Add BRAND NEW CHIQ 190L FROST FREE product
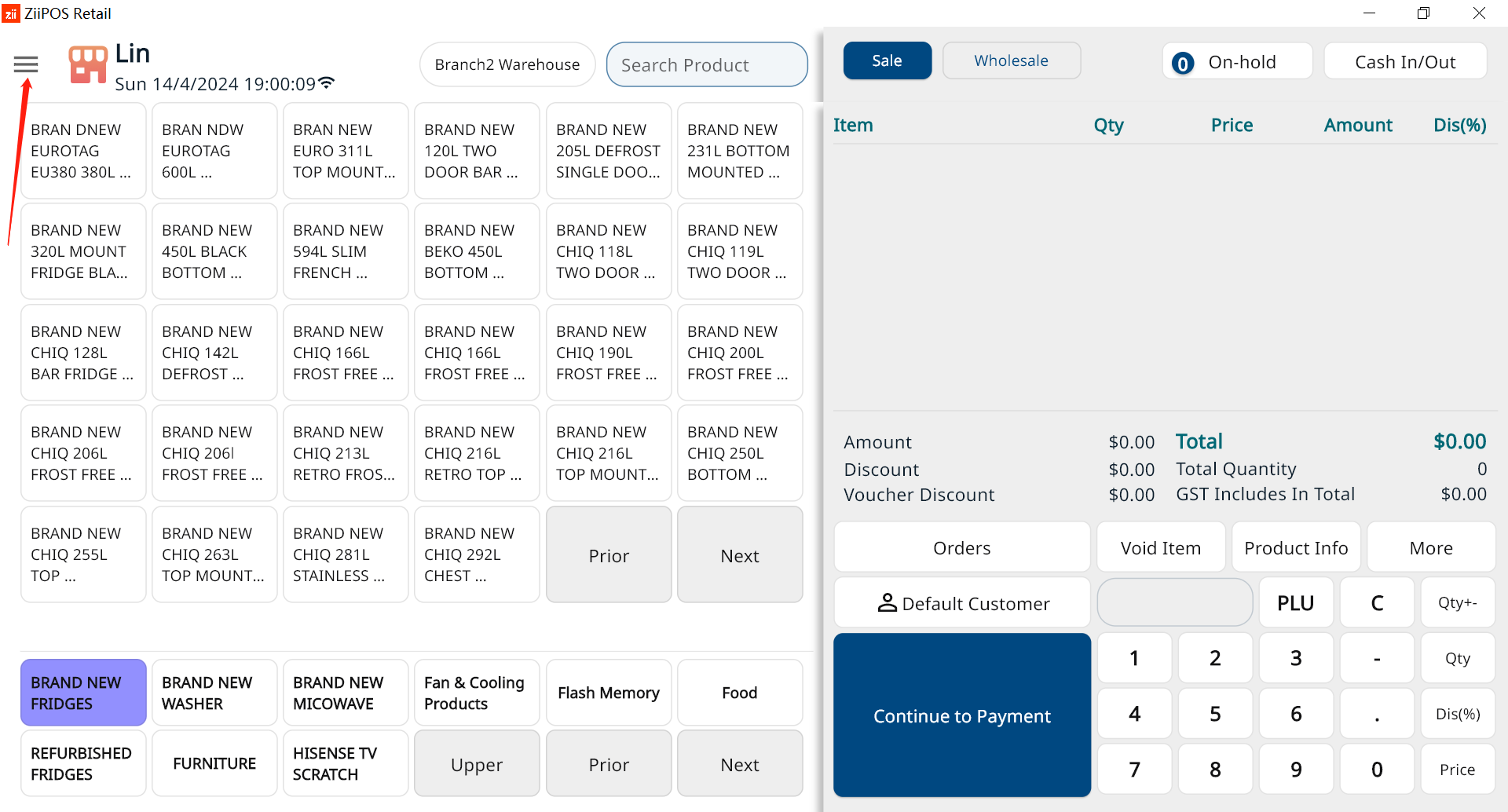 pos(609,353)
